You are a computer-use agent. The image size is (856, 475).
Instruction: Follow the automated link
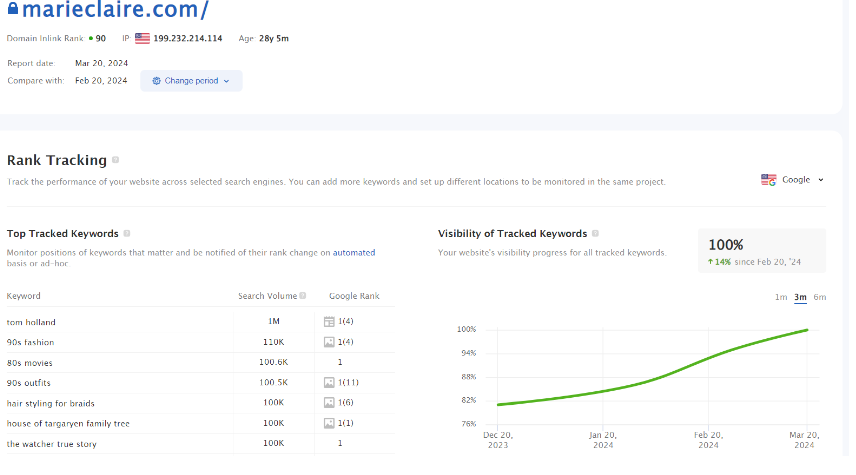click(x=354, y=253)
